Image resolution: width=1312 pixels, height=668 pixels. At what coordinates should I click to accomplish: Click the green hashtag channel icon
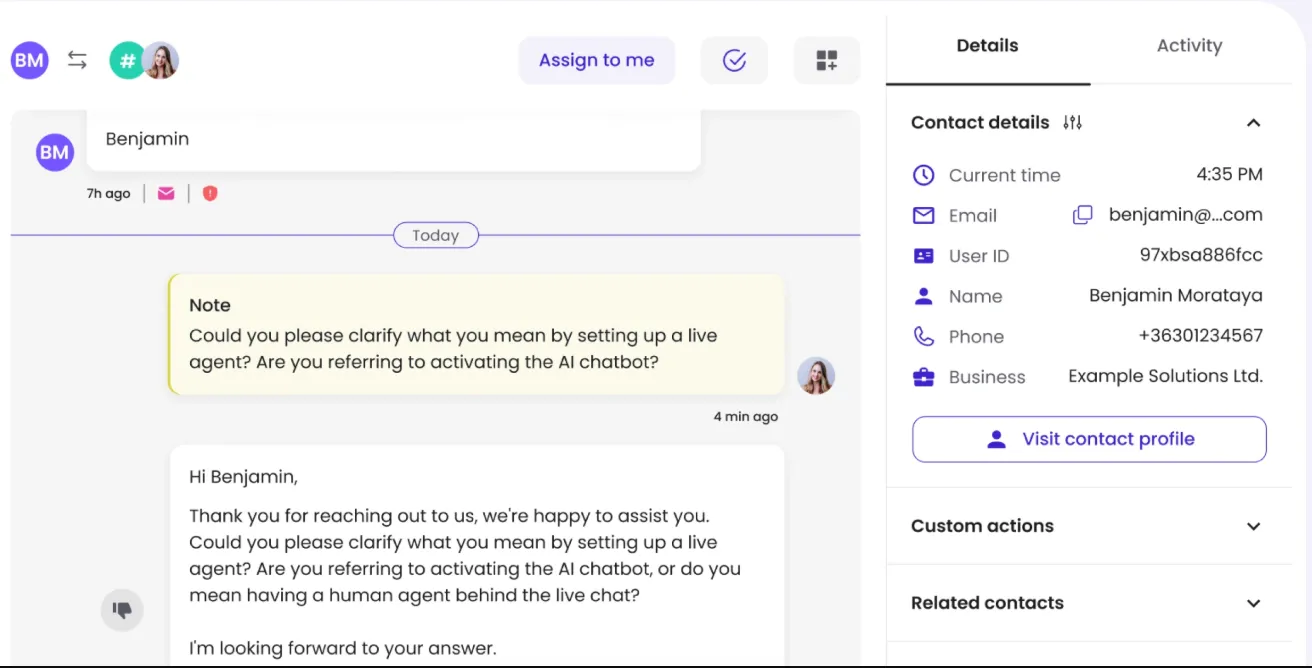[x=127, y=60]
